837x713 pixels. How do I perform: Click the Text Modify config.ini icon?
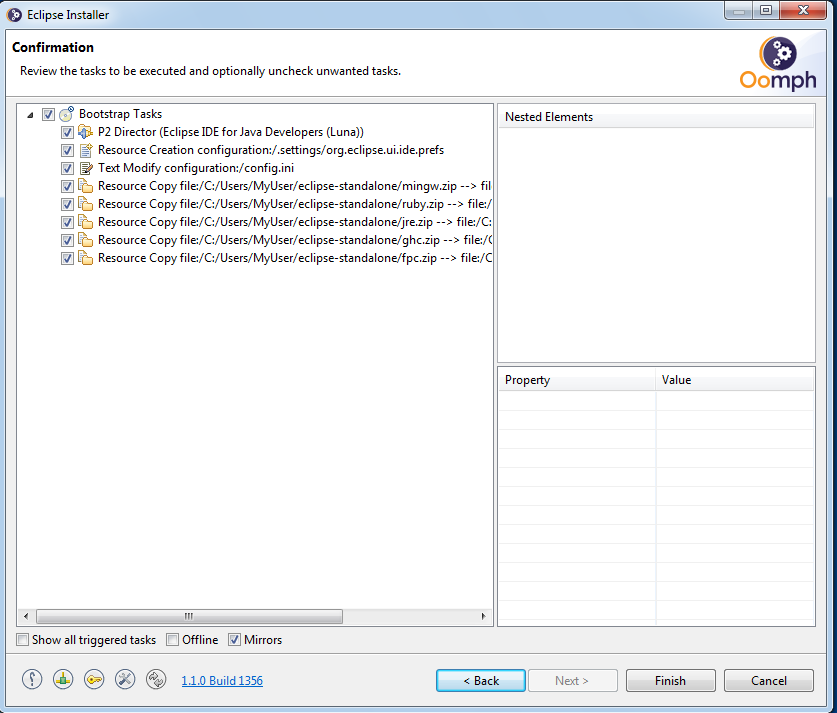point(85,168)
